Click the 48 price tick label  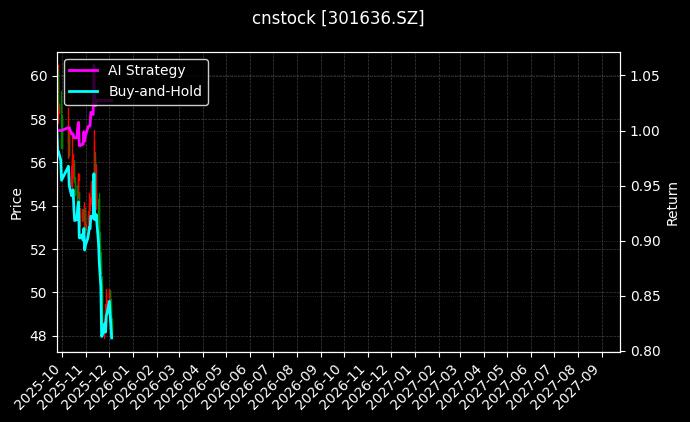pos(41,336)
